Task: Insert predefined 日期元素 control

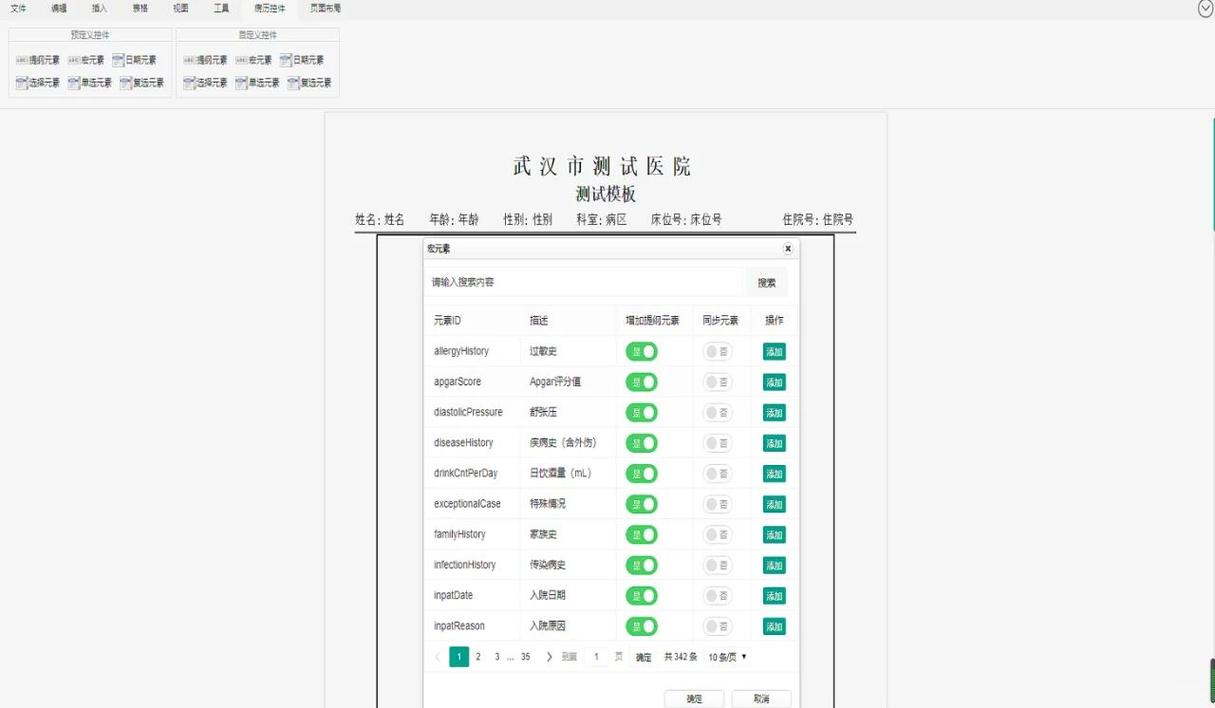Action: point(135,60)
